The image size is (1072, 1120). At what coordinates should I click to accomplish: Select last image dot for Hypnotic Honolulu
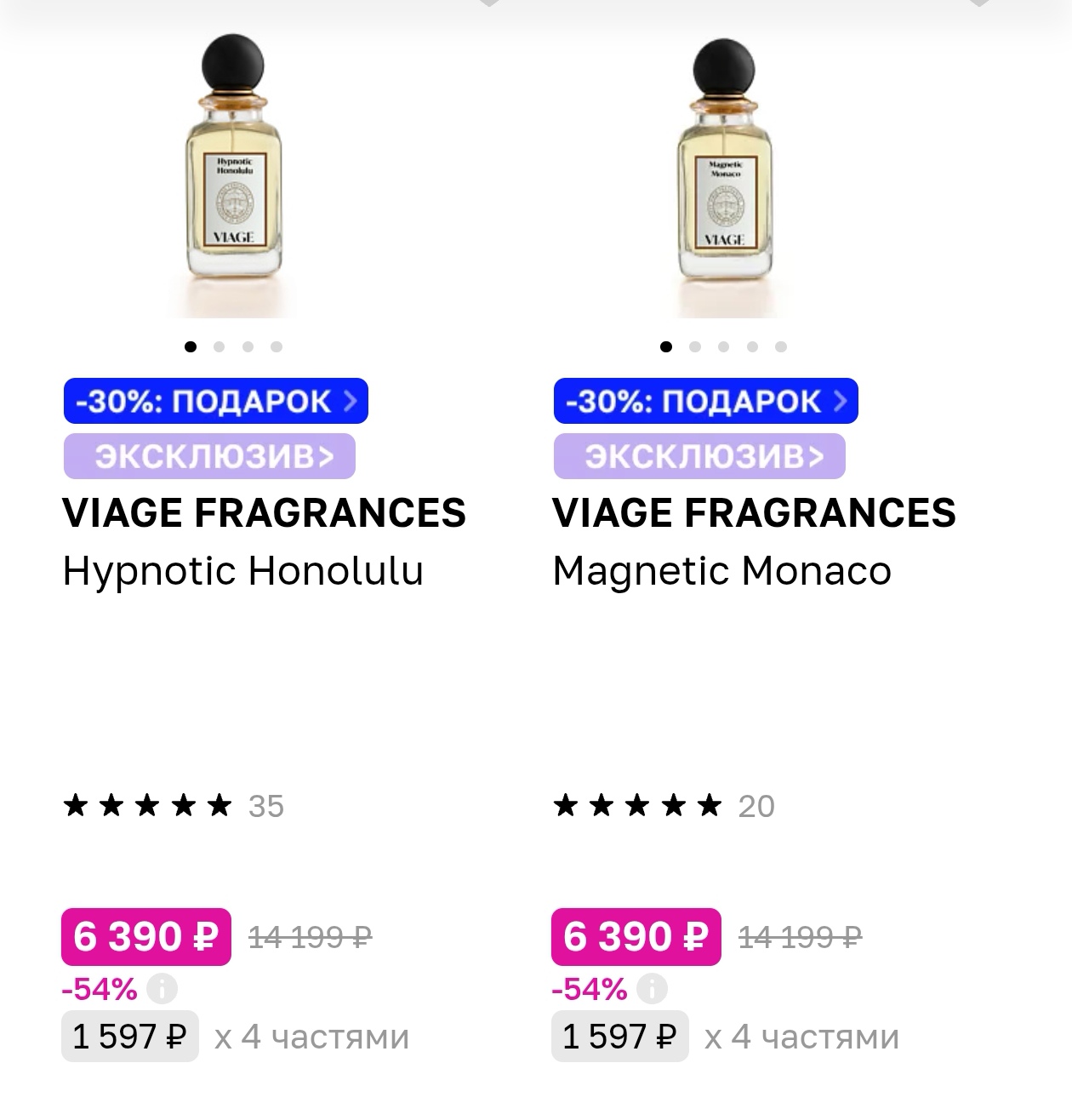[x=277, y=346]
